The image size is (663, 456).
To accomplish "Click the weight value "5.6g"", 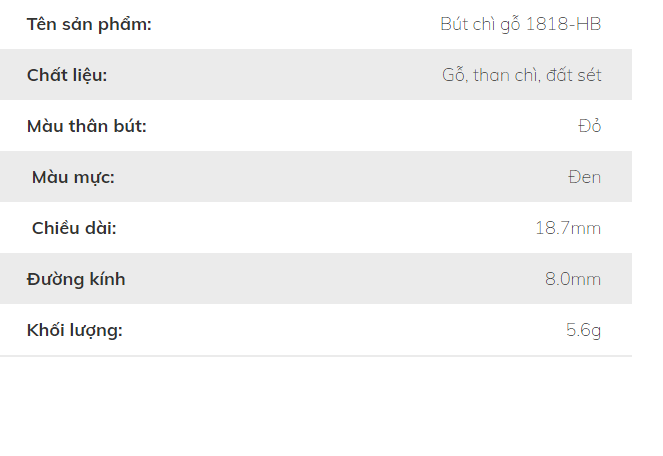I will point(583,330).
